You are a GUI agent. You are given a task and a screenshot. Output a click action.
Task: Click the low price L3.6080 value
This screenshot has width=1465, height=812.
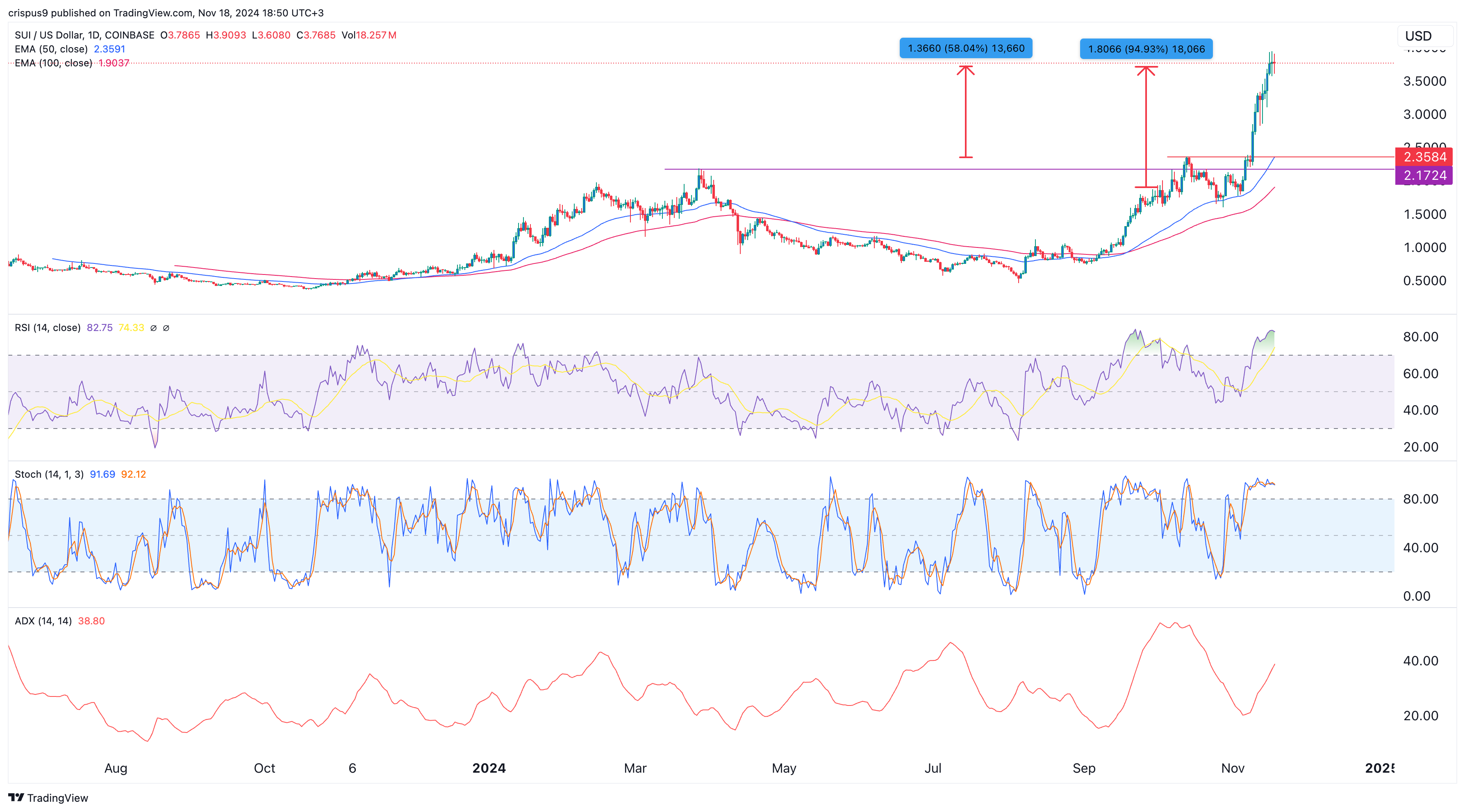click(x=271, y=35)
